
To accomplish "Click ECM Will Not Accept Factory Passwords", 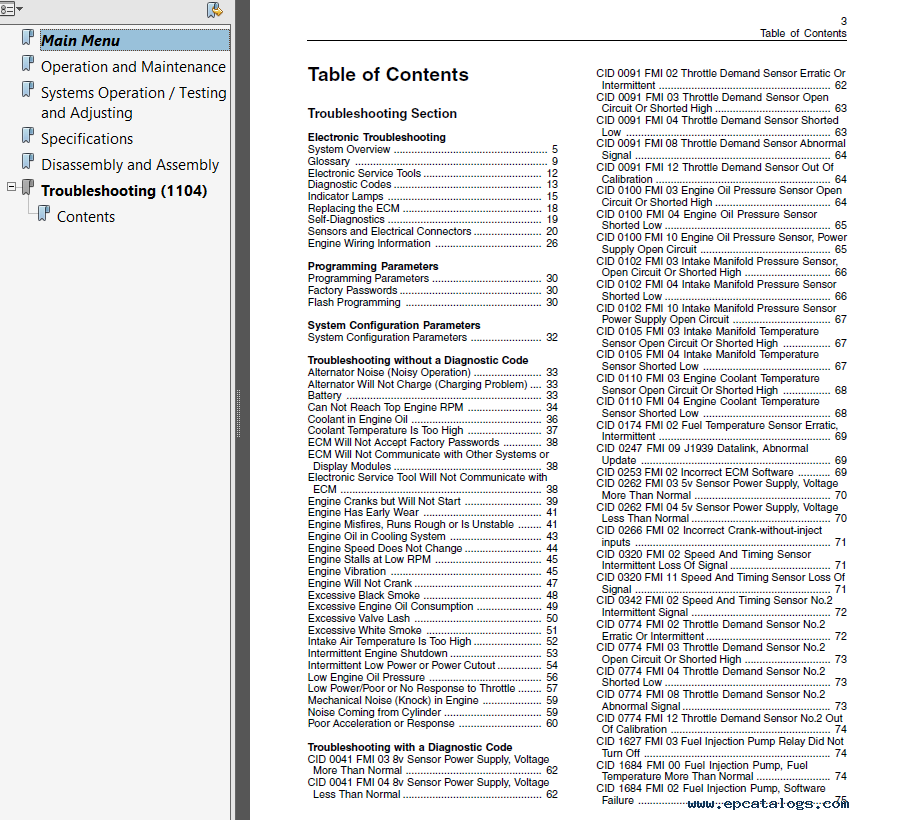I will (x=432, y=442).
